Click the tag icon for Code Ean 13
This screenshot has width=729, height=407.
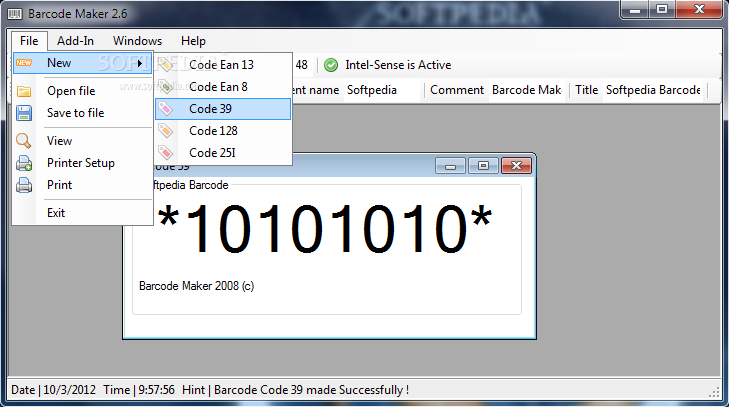tap(166, 65)
